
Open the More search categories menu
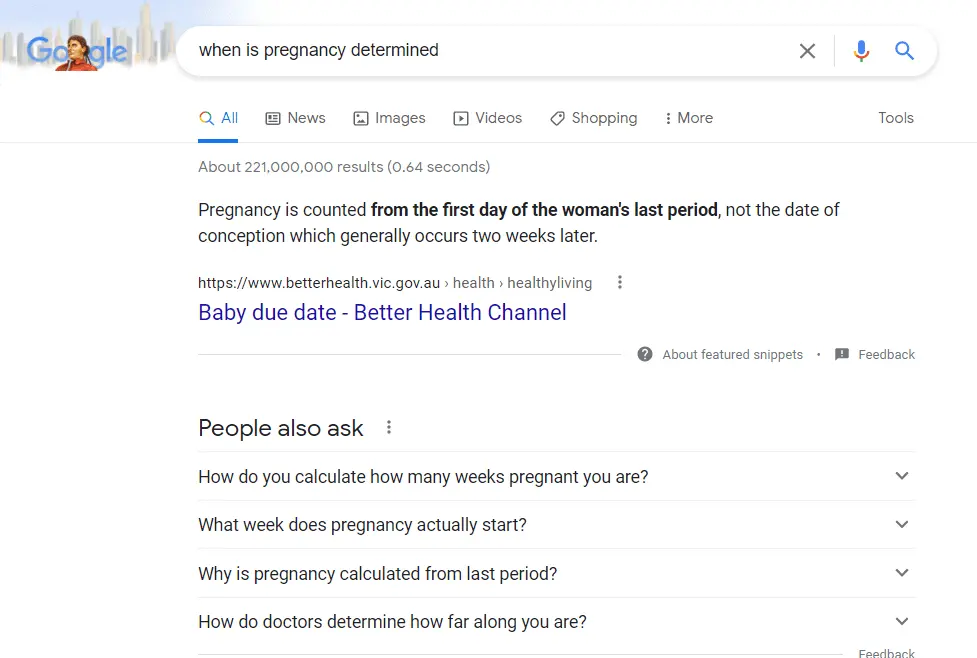688,118
